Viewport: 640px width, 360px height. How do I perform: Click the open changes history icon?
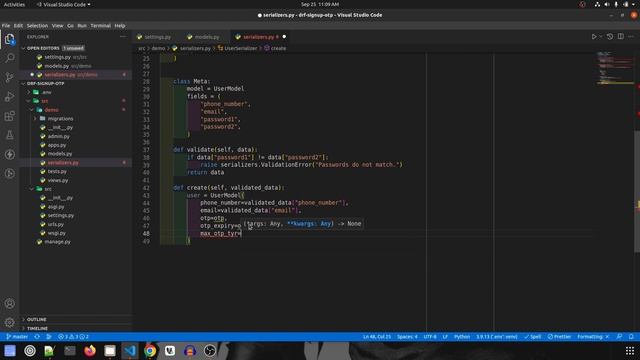(x=609, y=37)
